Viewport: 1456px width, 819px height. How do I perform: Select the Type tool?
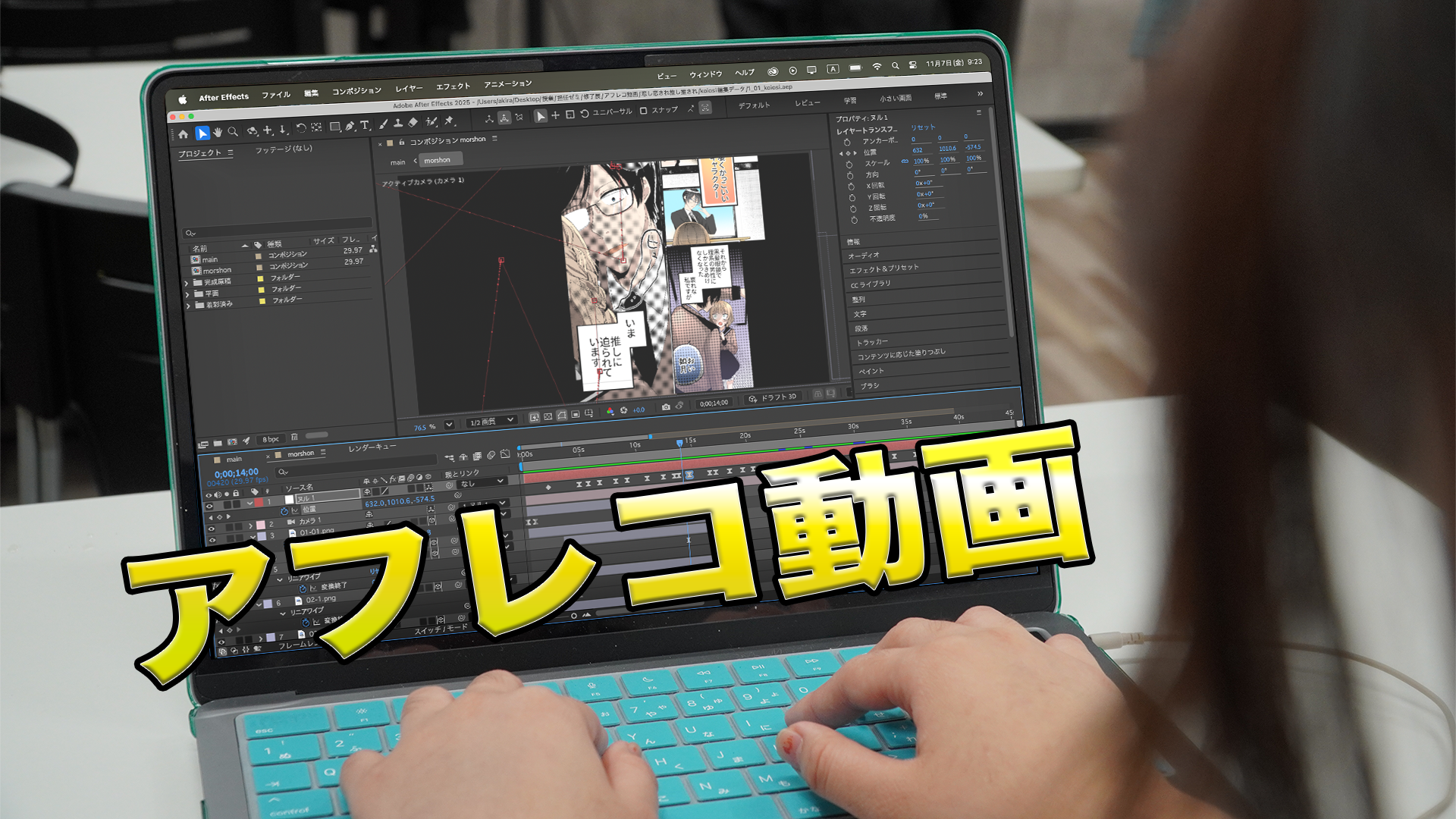click(365, 125)
